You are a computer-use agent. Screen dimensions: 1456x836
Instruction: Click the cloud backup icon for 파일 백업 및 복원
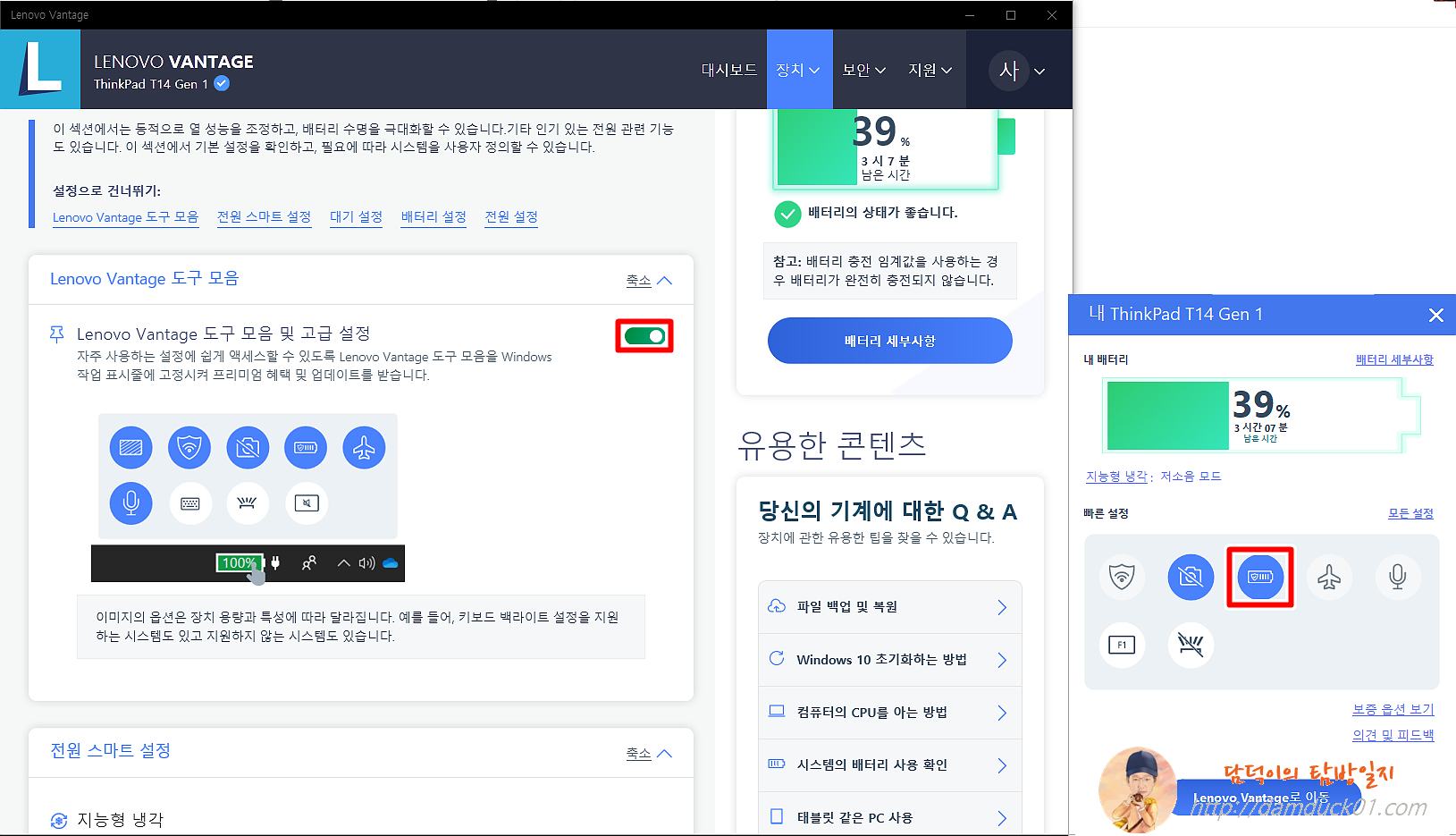[777, 606]
